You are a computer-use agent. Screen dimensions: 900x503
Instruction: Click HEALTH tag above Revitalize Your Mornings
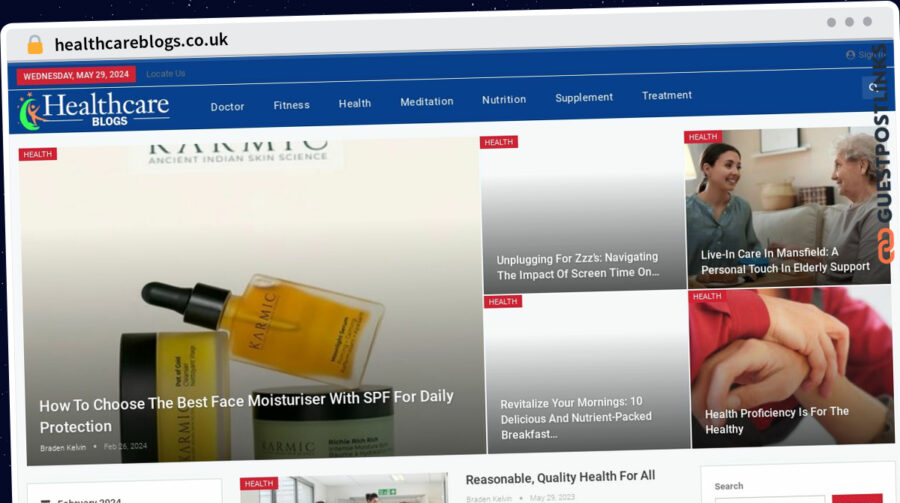[x=503, y=301]
